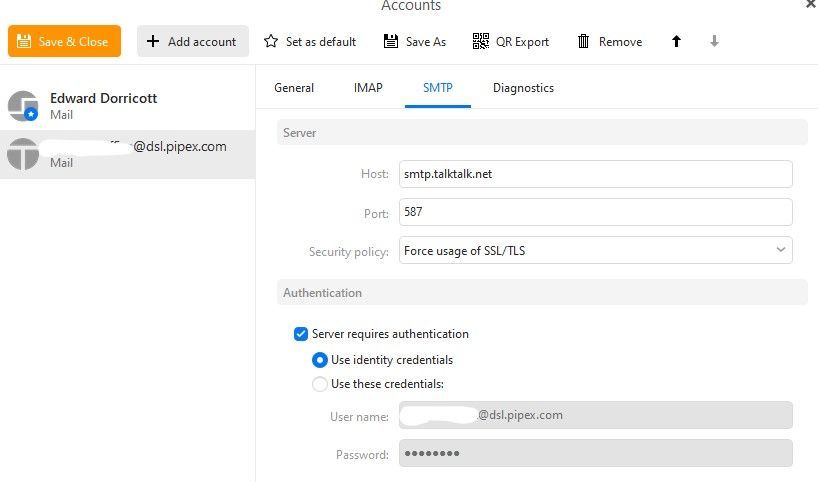Move account down with the down arrow
Screen dimensions: 818x482
tap(714, 41)
